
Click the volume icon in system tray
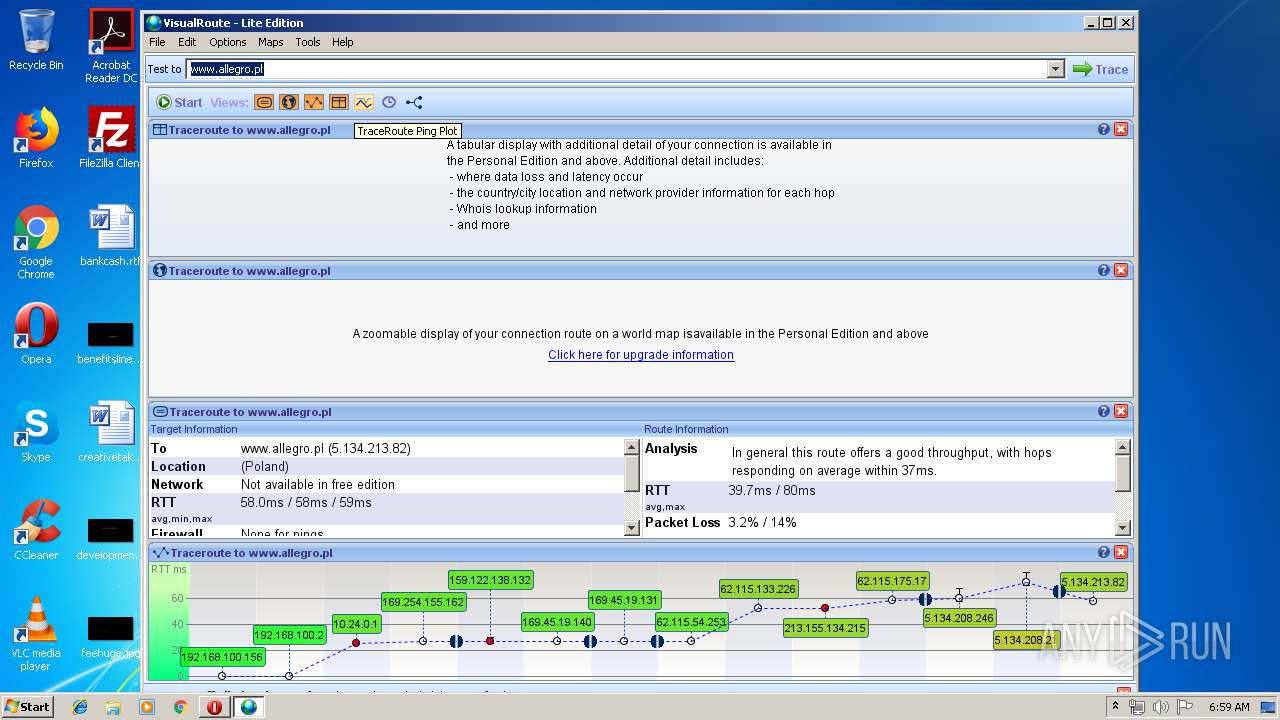pos(1160,707)
